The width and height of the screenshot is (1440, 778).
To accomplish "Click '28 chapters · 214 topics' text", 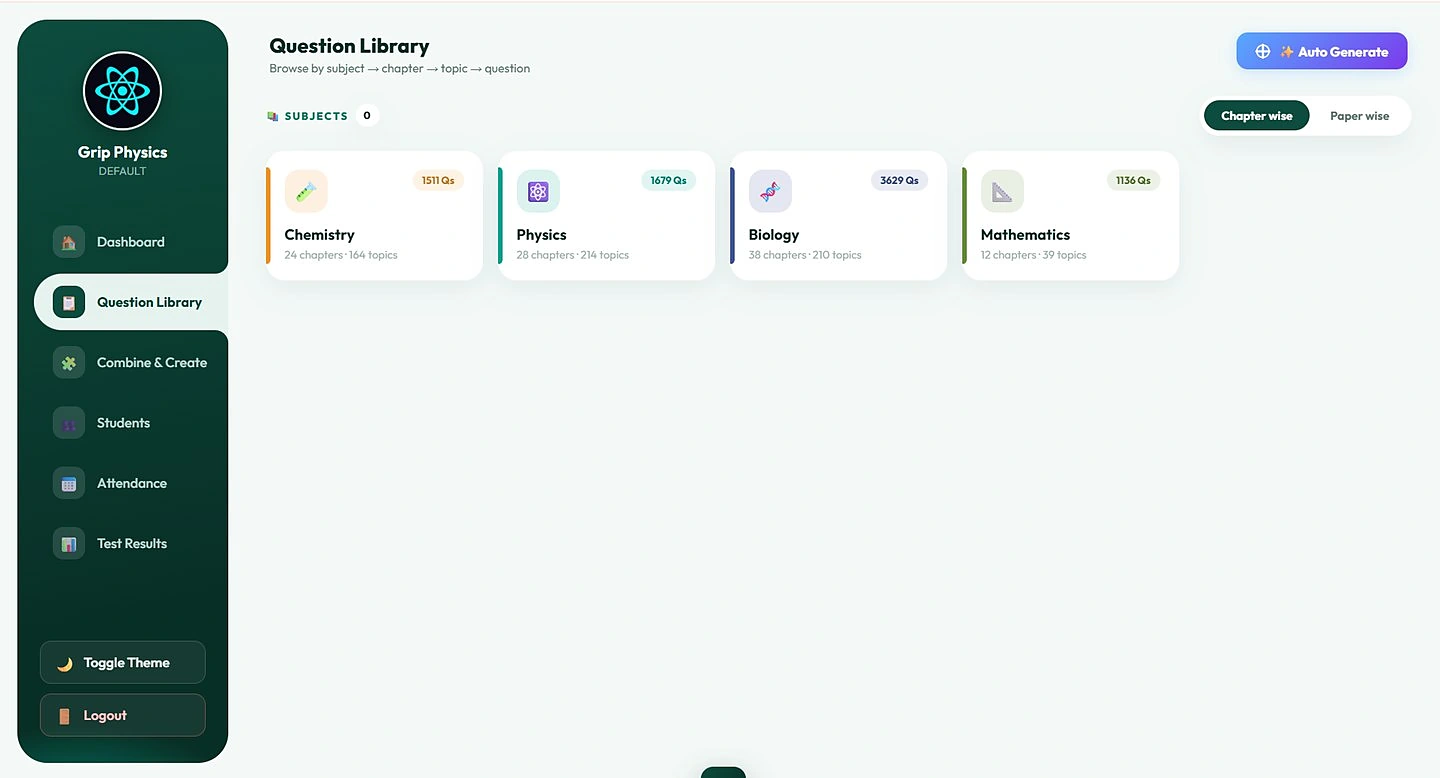I will pyautogui.click(x=573, y=255).
